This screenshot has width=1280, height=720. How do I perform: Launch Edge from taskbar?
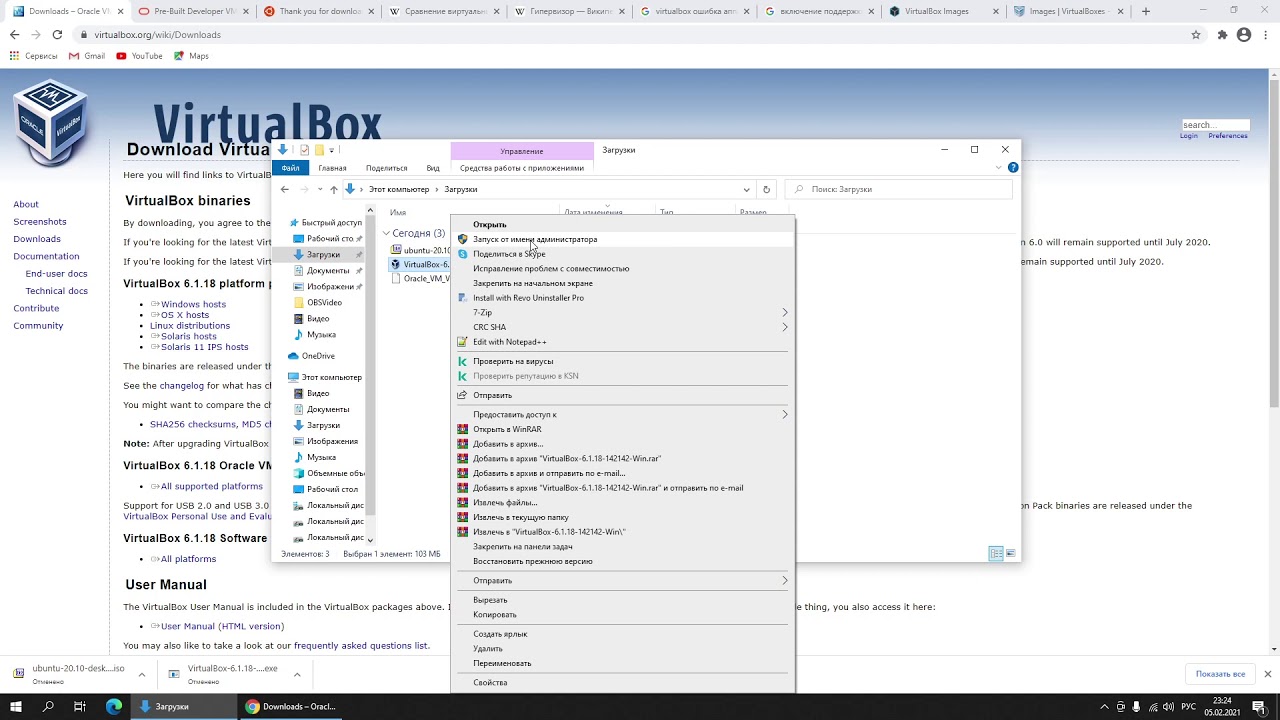coord(114,706)
